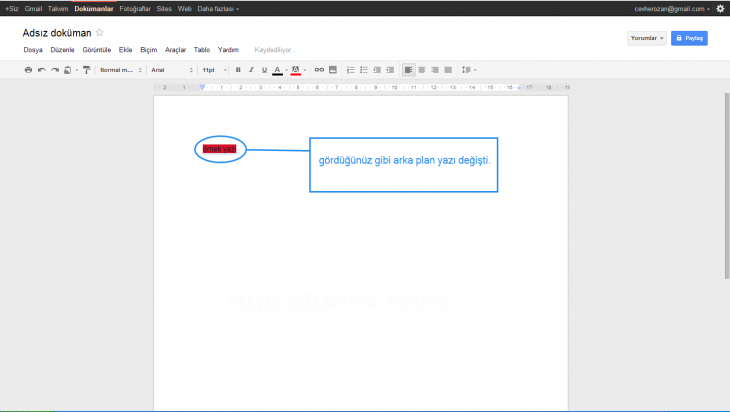Insert a link using the link icon
730x412 pixels.
[319, 70]
